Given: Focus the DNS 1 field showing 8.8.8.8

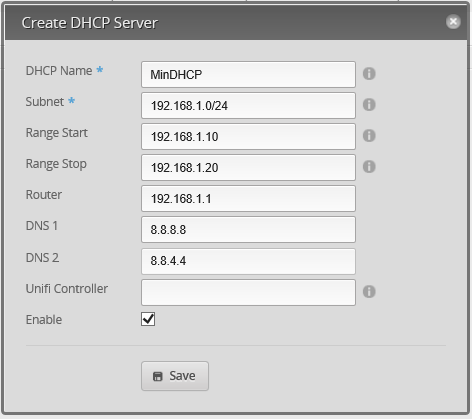Looking at the screenshot, I should point(248,230).
